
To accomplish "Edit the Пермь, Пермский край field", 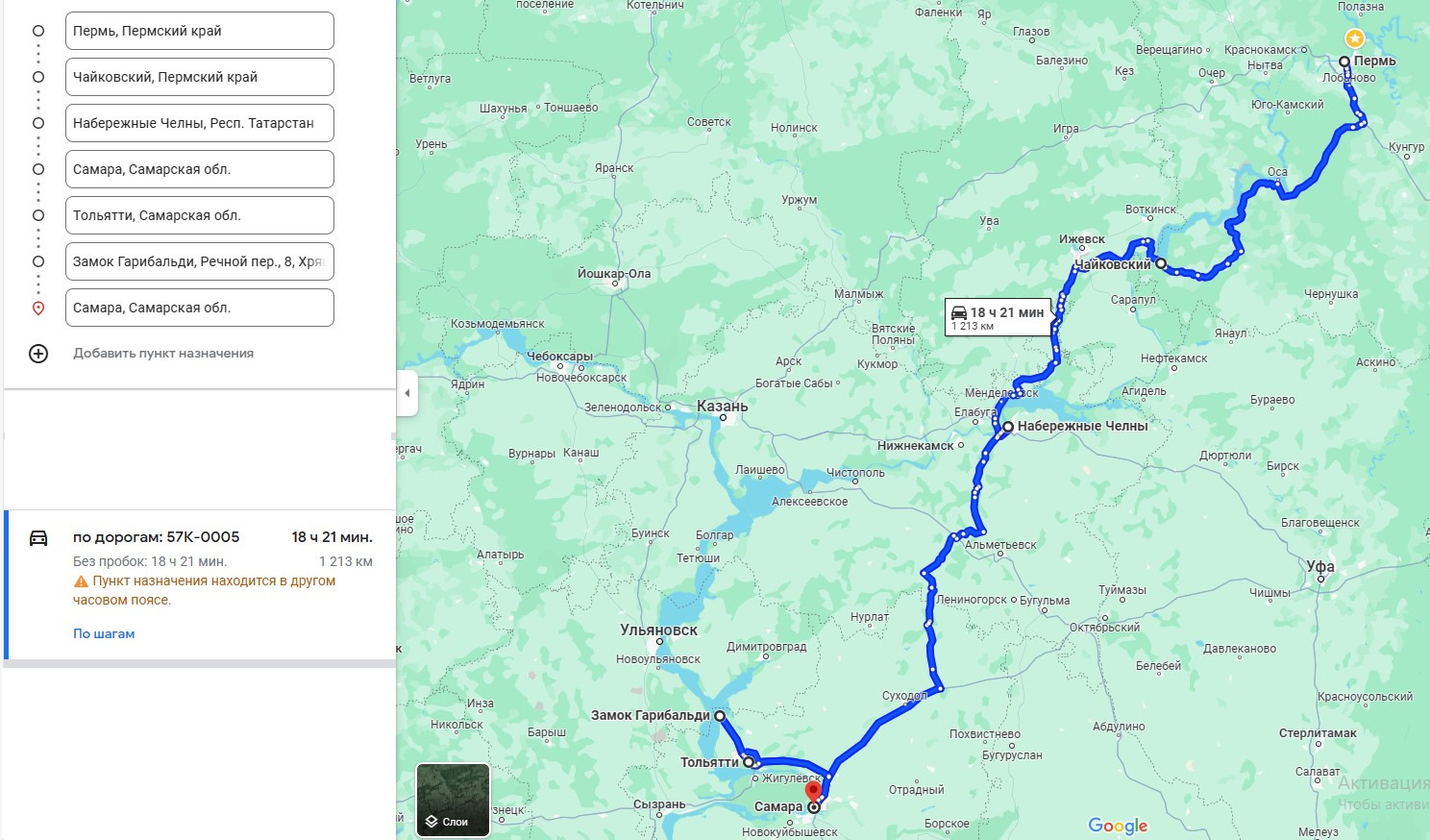I will coord(200,31).
